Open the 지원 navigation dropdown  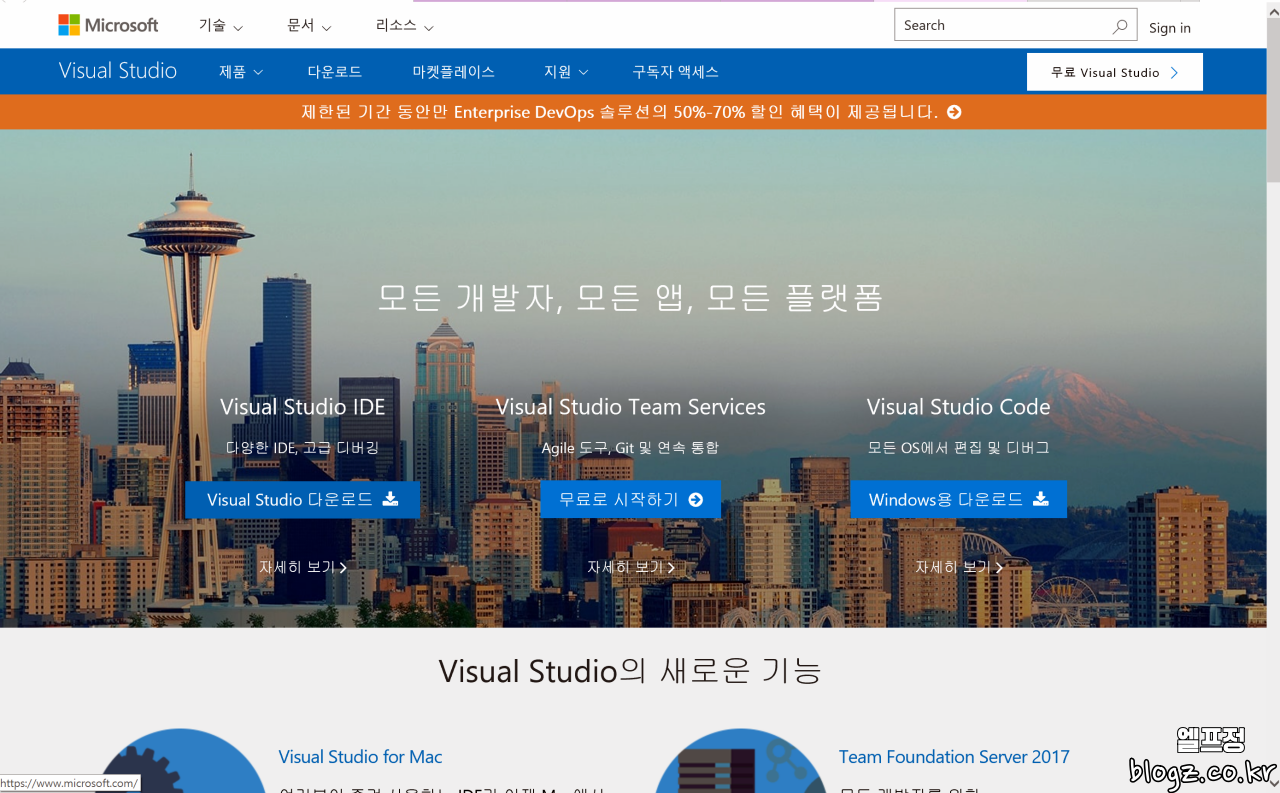pos(565,72)
